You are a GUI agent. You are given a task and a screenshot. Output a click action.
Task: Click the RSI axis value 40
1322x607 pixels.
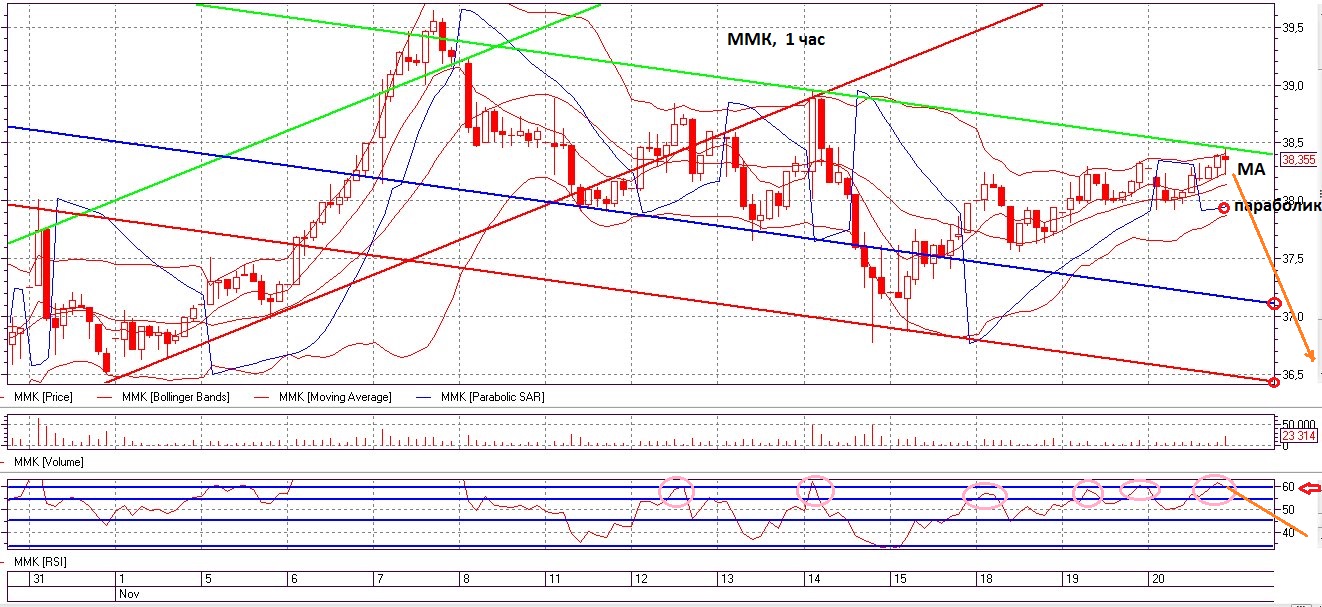click(1289, 533)
